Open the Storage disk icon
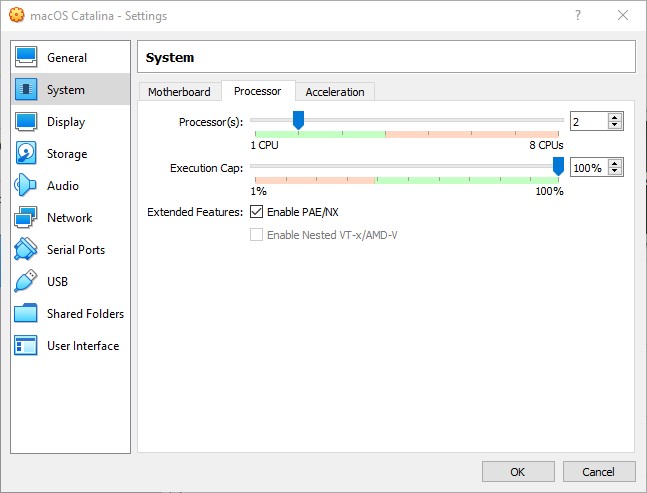 point(26,153)
